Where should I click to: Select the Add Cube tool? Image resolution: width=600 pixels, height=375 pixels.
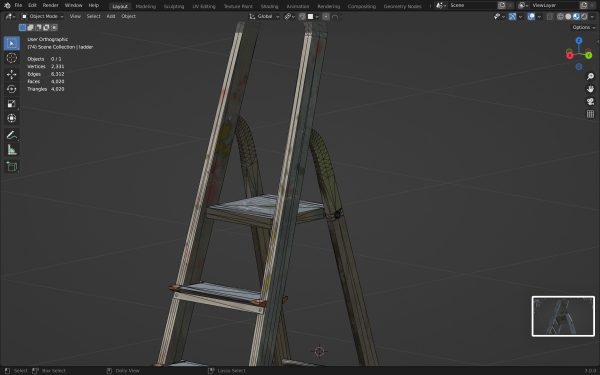11,166
